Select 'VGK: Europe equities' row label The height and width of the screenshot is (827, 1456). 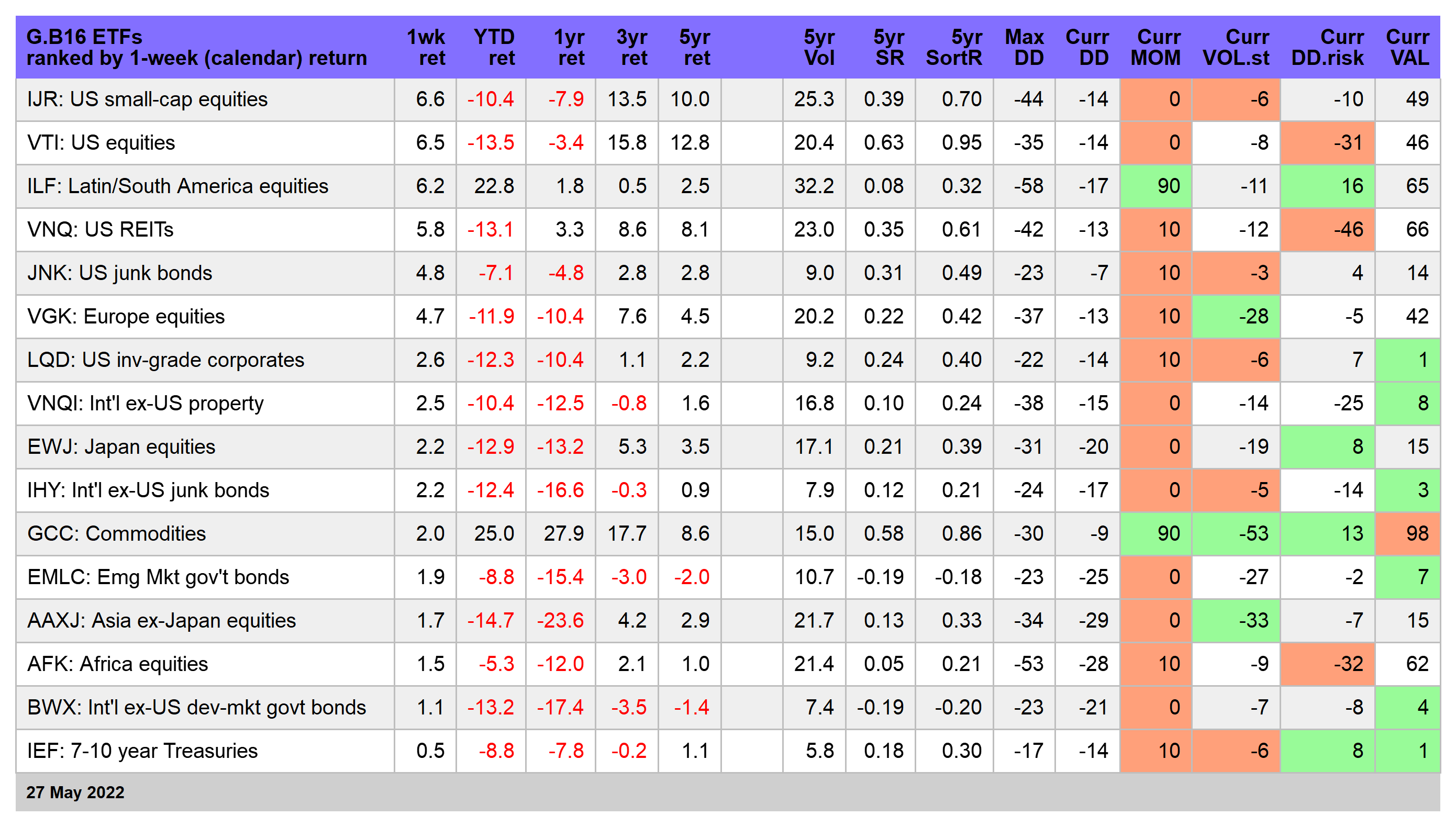126,316
